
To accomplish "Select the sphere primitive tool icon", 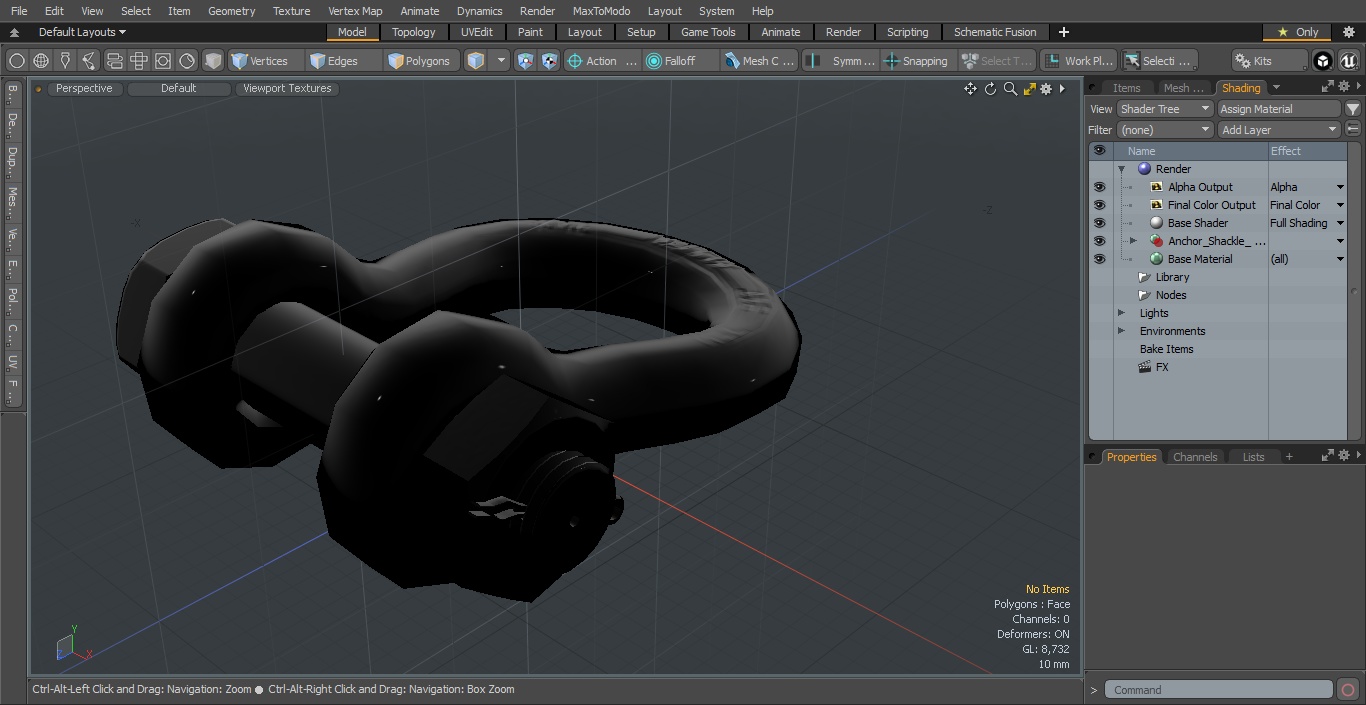I will 17,61.
